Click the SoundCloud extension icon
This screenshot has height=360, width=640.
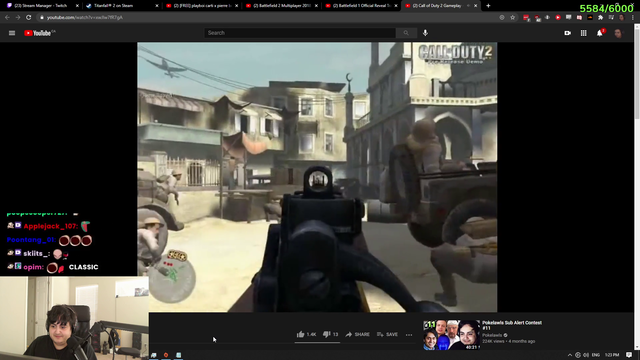tap(590, 18)
